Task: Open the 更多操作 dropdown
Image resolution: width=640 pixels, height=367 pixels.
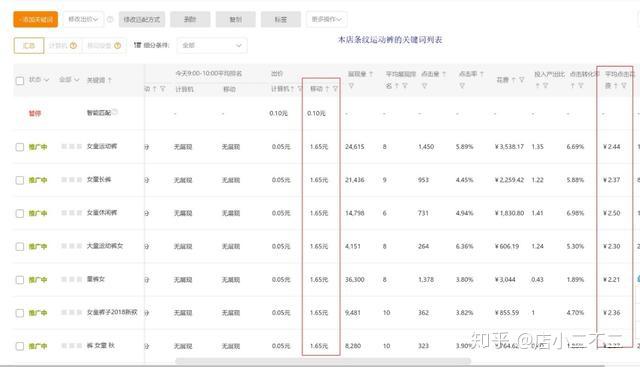Action: [327, 19]
